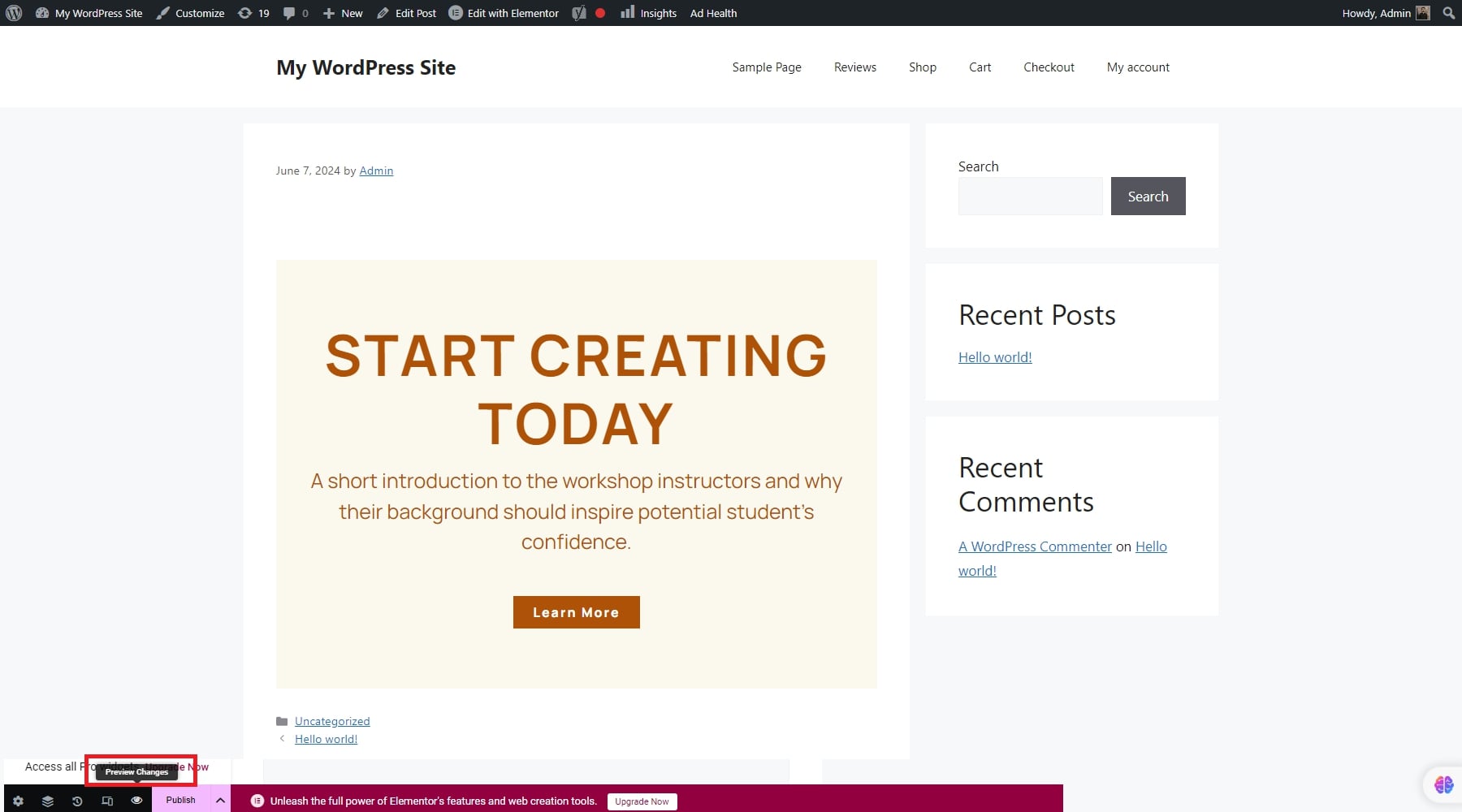Click into the sidebar Search field
This screenshot has height=812, width=1462.
coord(1030,197)
